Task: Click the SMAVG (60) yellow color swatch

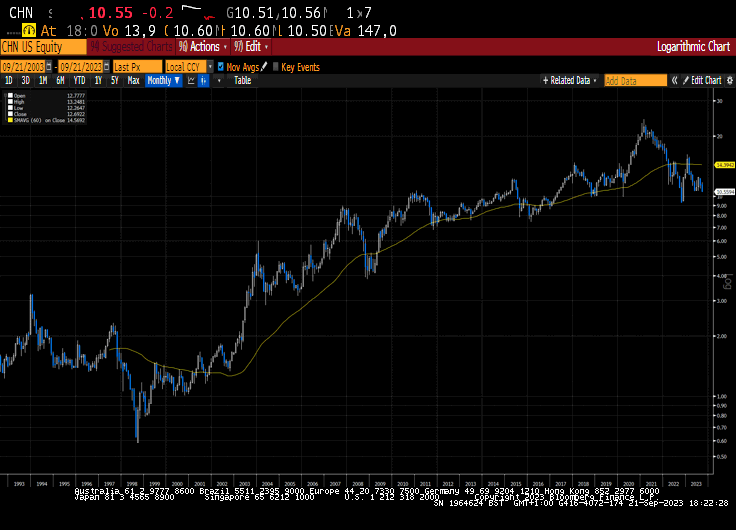Action: pyautogui.click(x=10, y=120)
